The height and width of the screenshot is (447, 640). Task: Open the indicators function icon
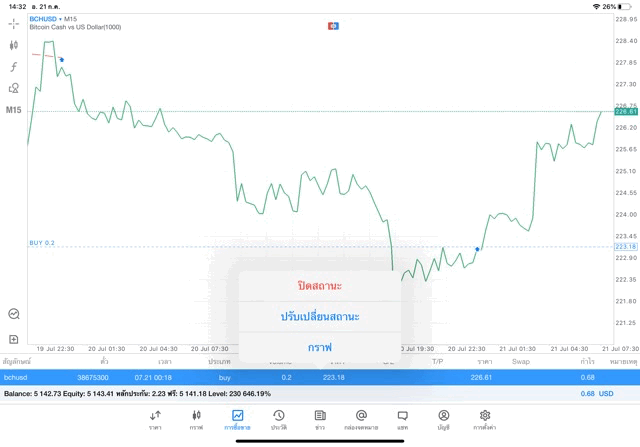pyautogui.click(x=14, y=66)
